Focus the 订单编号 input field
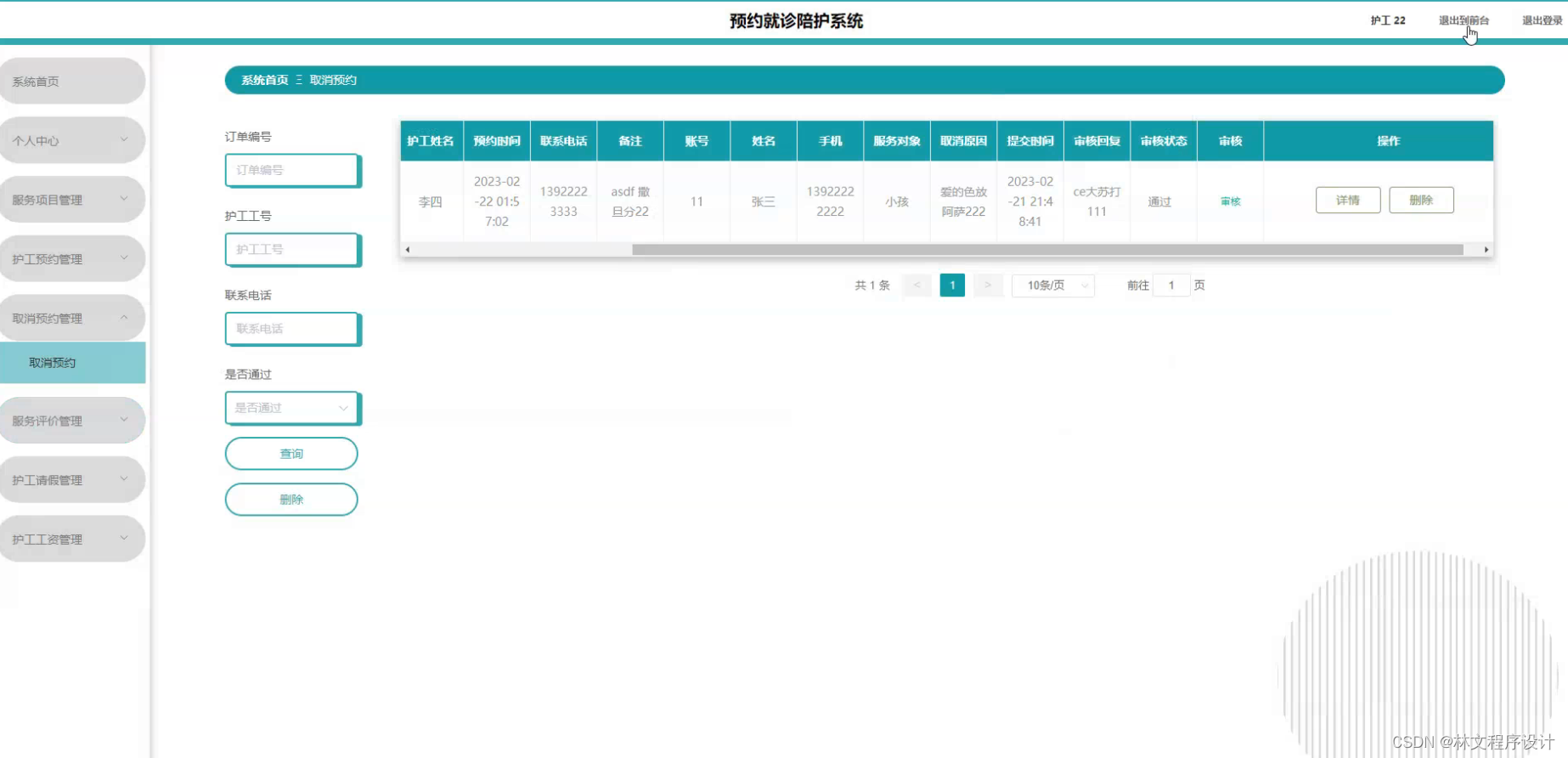The image size is (1568, 758). tap(292, 170)
